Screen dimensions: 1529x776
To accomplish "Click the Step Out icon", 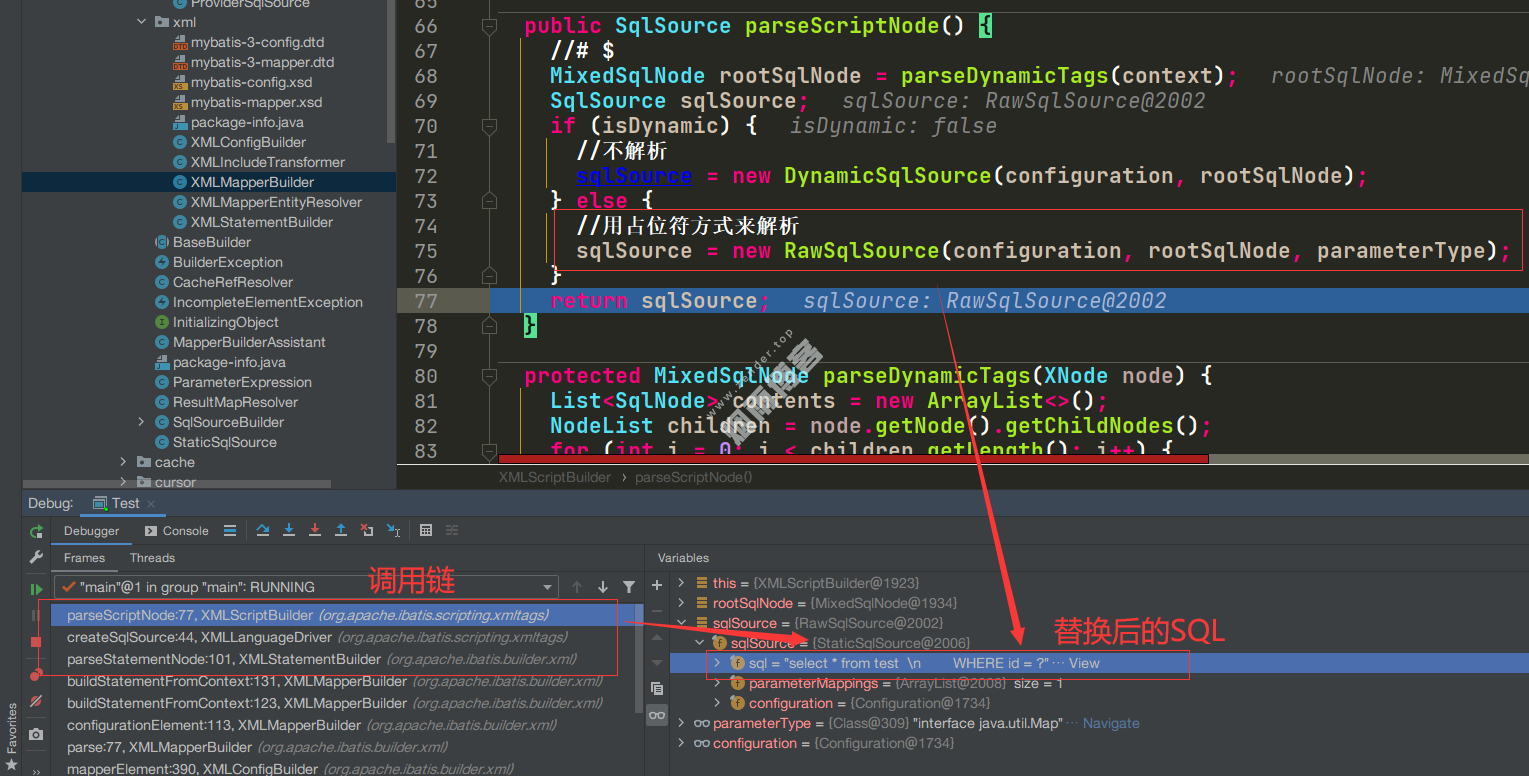I will coord(341,530).
